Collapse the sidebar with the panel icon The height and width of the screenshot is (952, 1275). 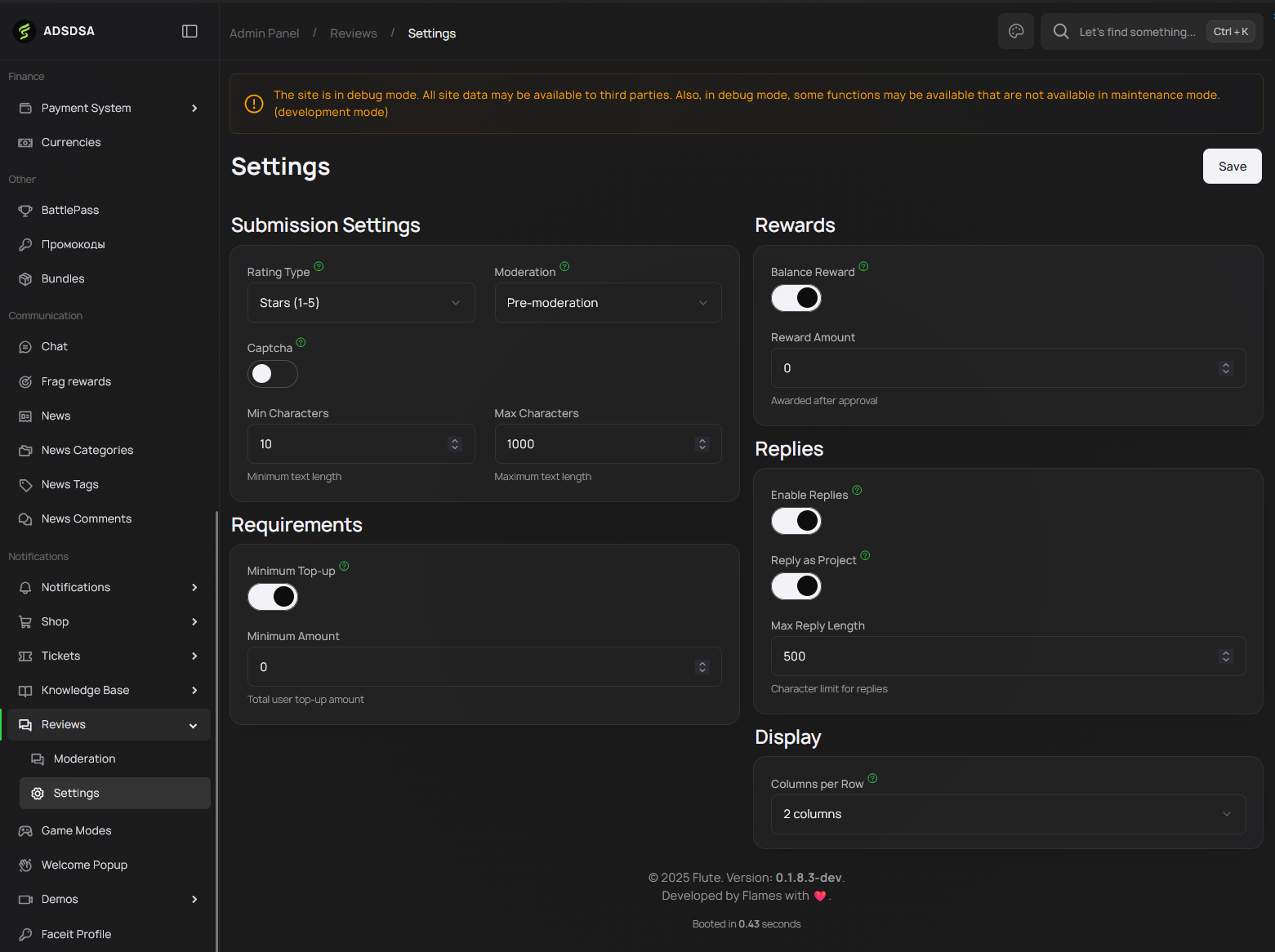189,31
